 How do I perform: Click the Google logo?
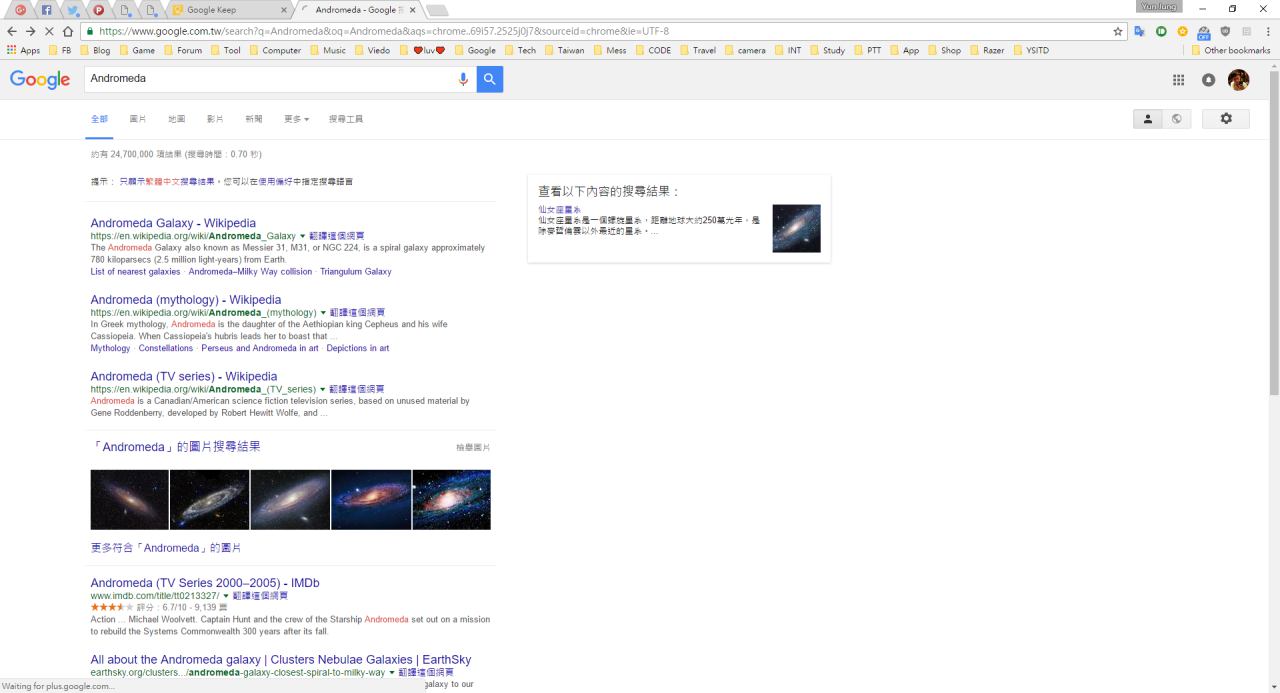click(40, 79)
